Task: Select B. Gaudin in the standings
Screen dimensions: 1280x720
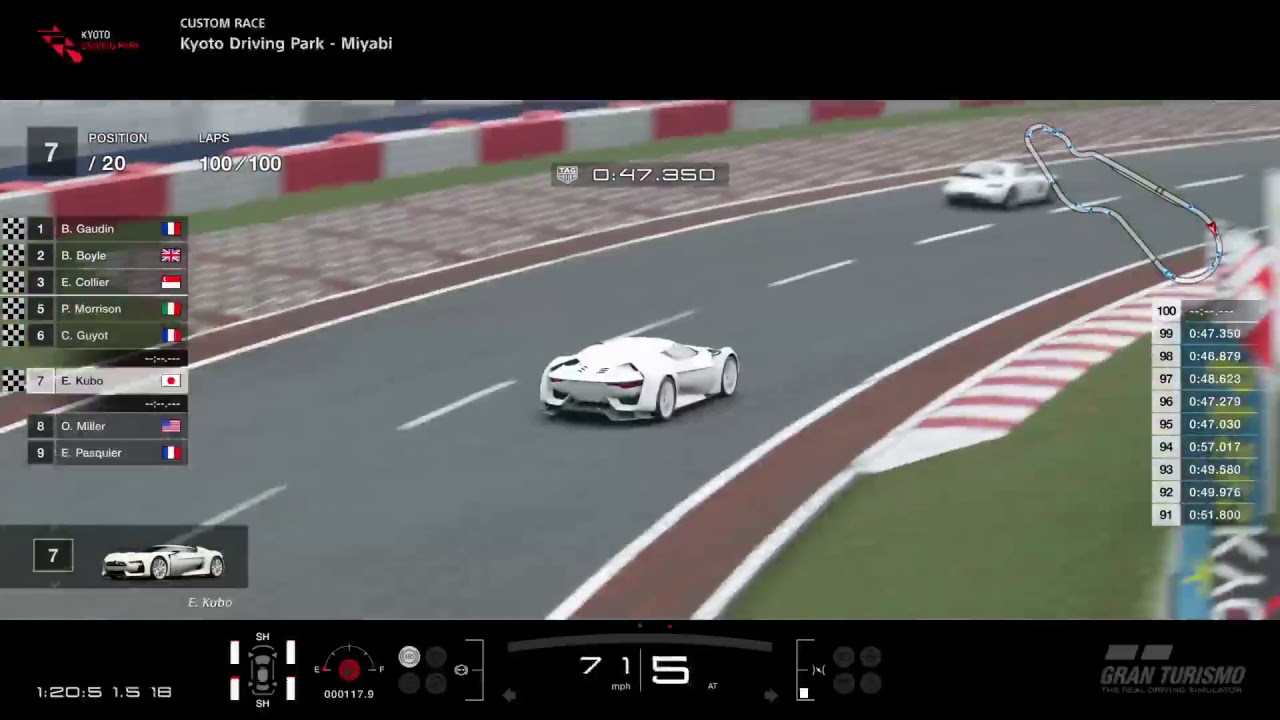Action: click(x=108, y=229)
